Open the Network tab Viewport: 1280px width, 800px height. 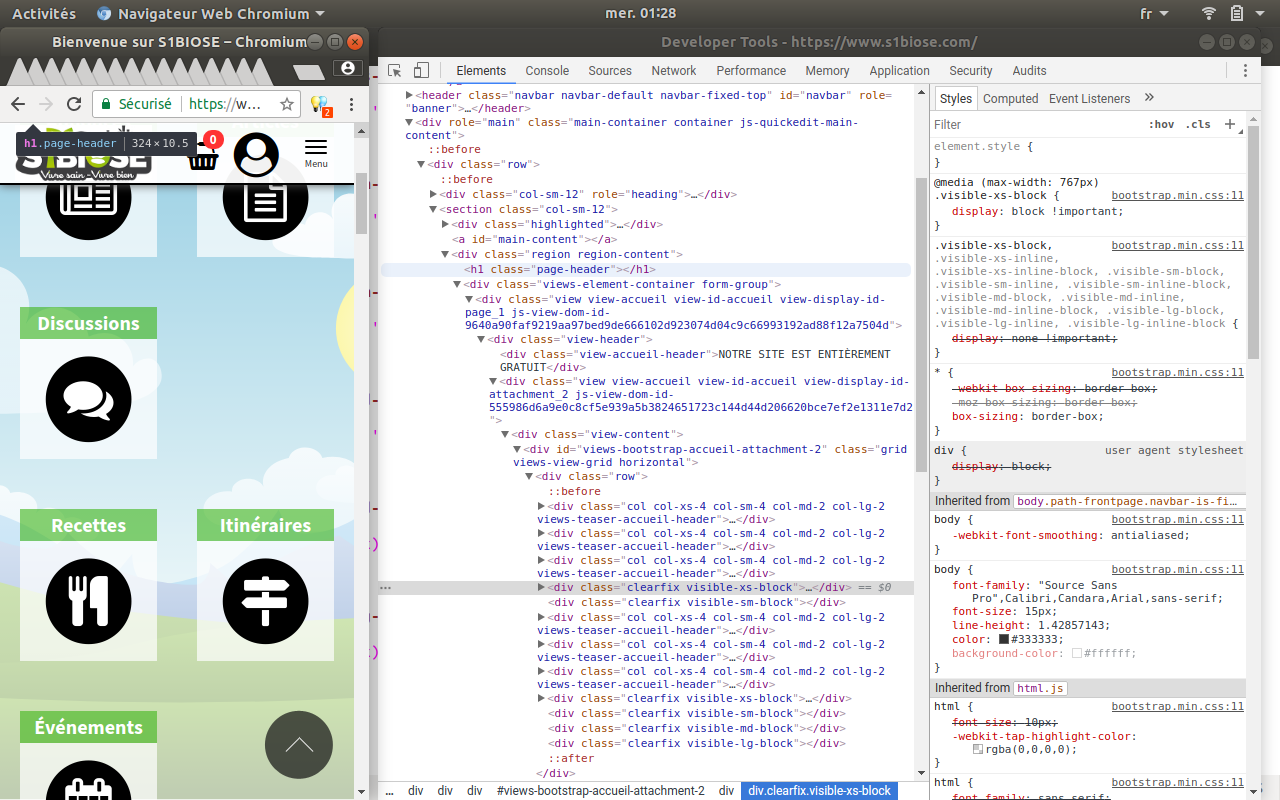coord(674,70)
